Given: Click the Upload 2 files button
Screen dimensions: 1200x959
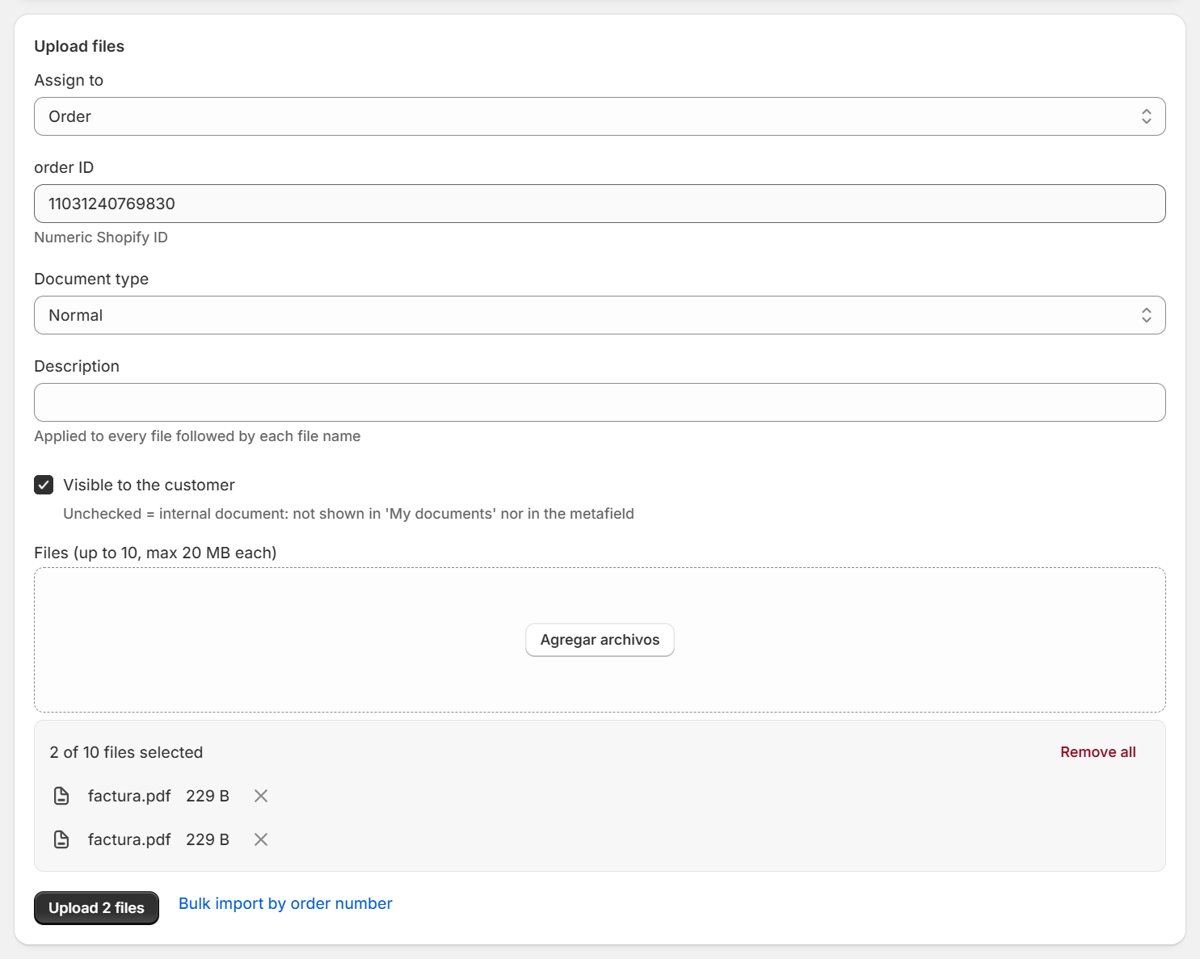Looking at the screenshot, I should pyautogui.click(x=97, y=908).
